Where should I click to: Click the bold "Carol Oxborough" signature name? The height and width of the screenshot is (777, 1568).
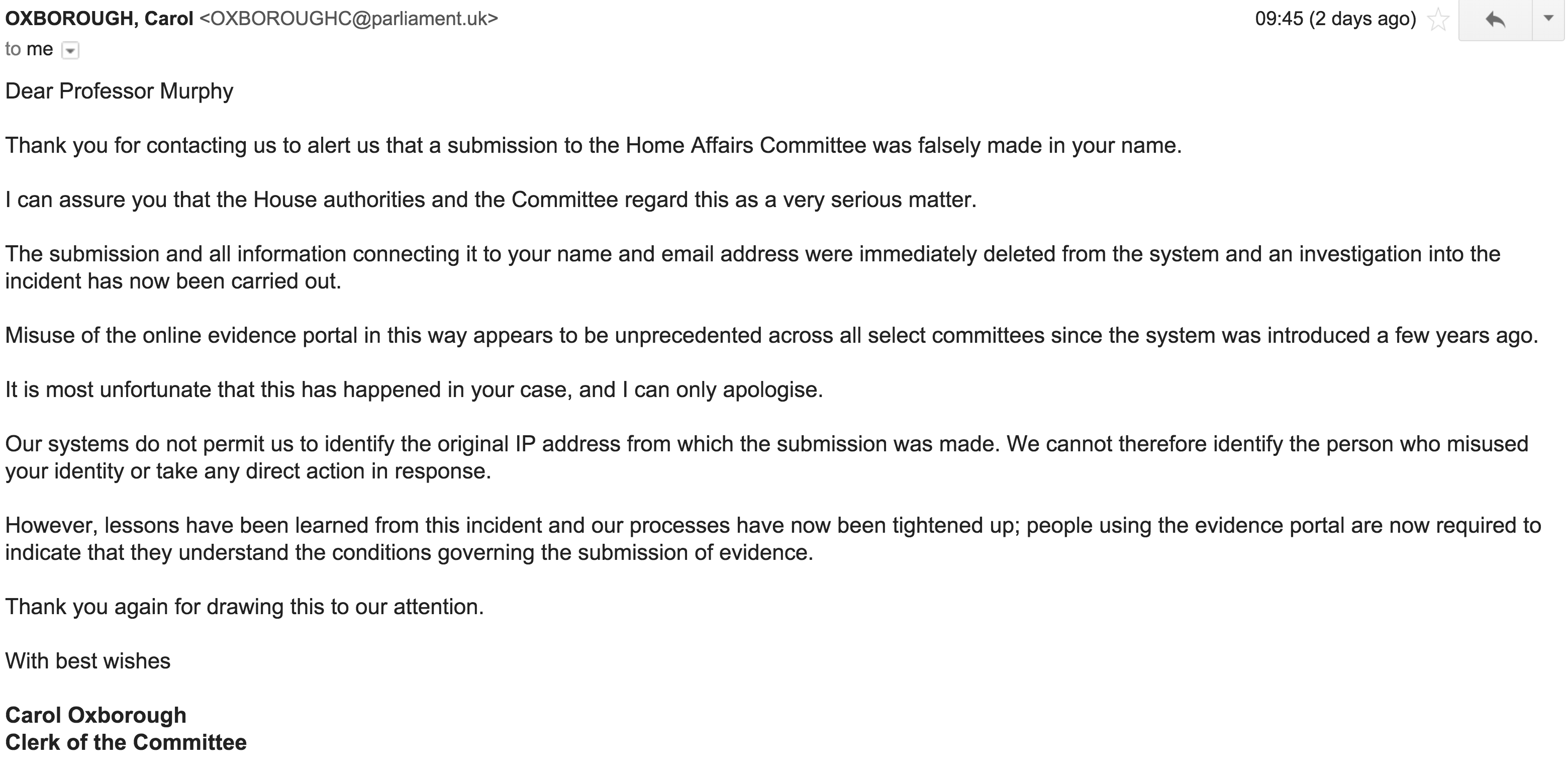(x=95, y=715)
